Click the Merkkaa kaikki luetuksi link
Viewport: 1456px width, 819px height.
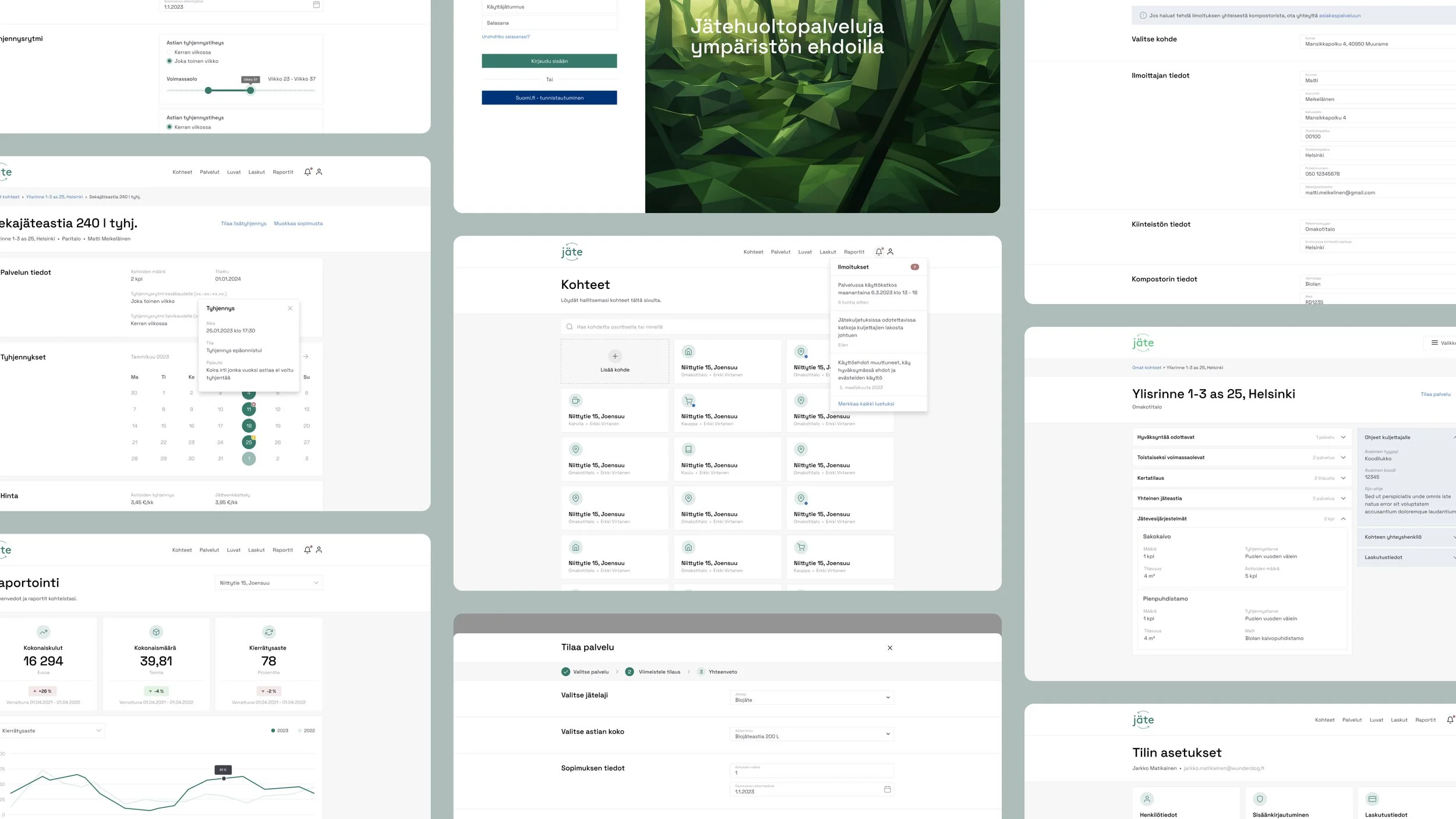pos(865,404)
